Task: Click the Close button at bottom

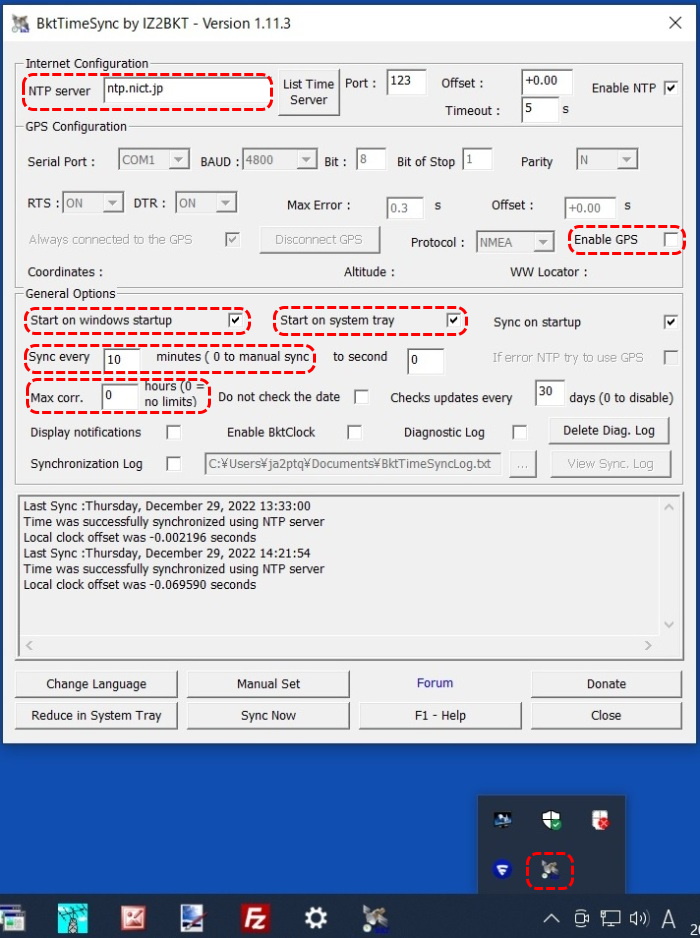Action: [x=606, y=716]
